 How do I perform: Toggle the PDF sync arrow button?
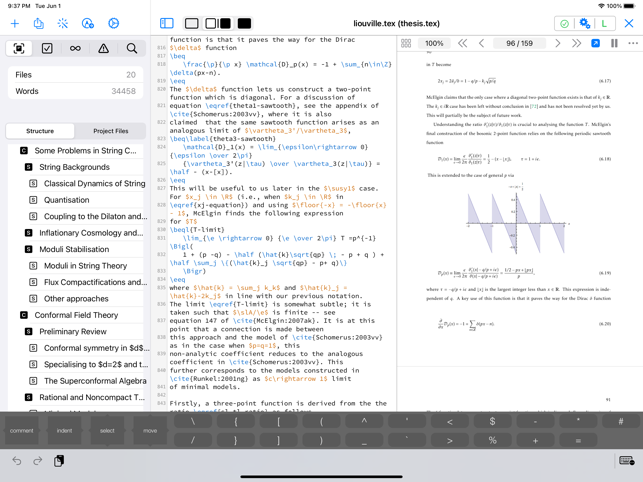tap(596, 44)
